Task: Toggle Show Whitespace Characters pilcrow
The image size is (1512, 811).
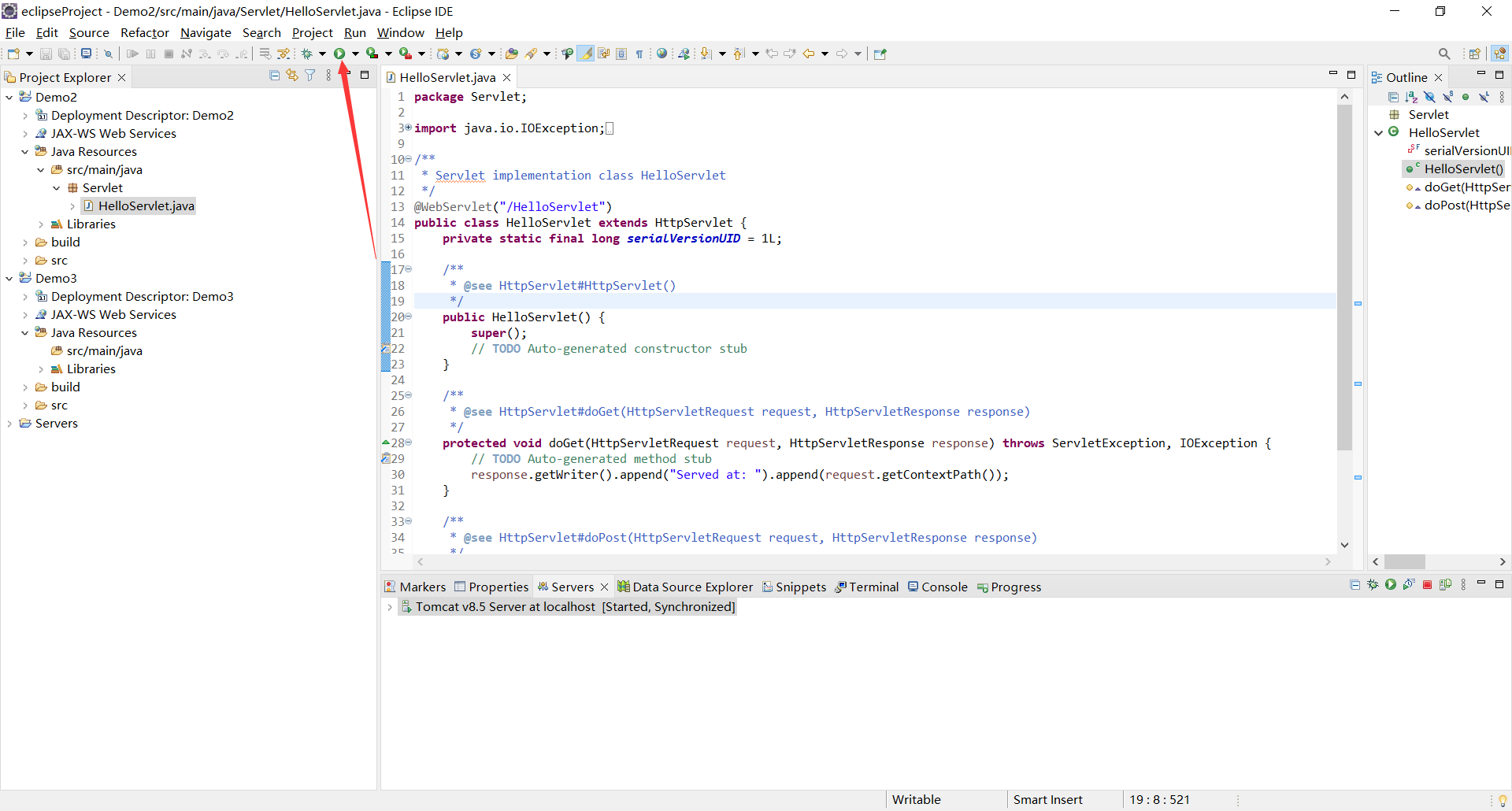Action: pos(639,54)
